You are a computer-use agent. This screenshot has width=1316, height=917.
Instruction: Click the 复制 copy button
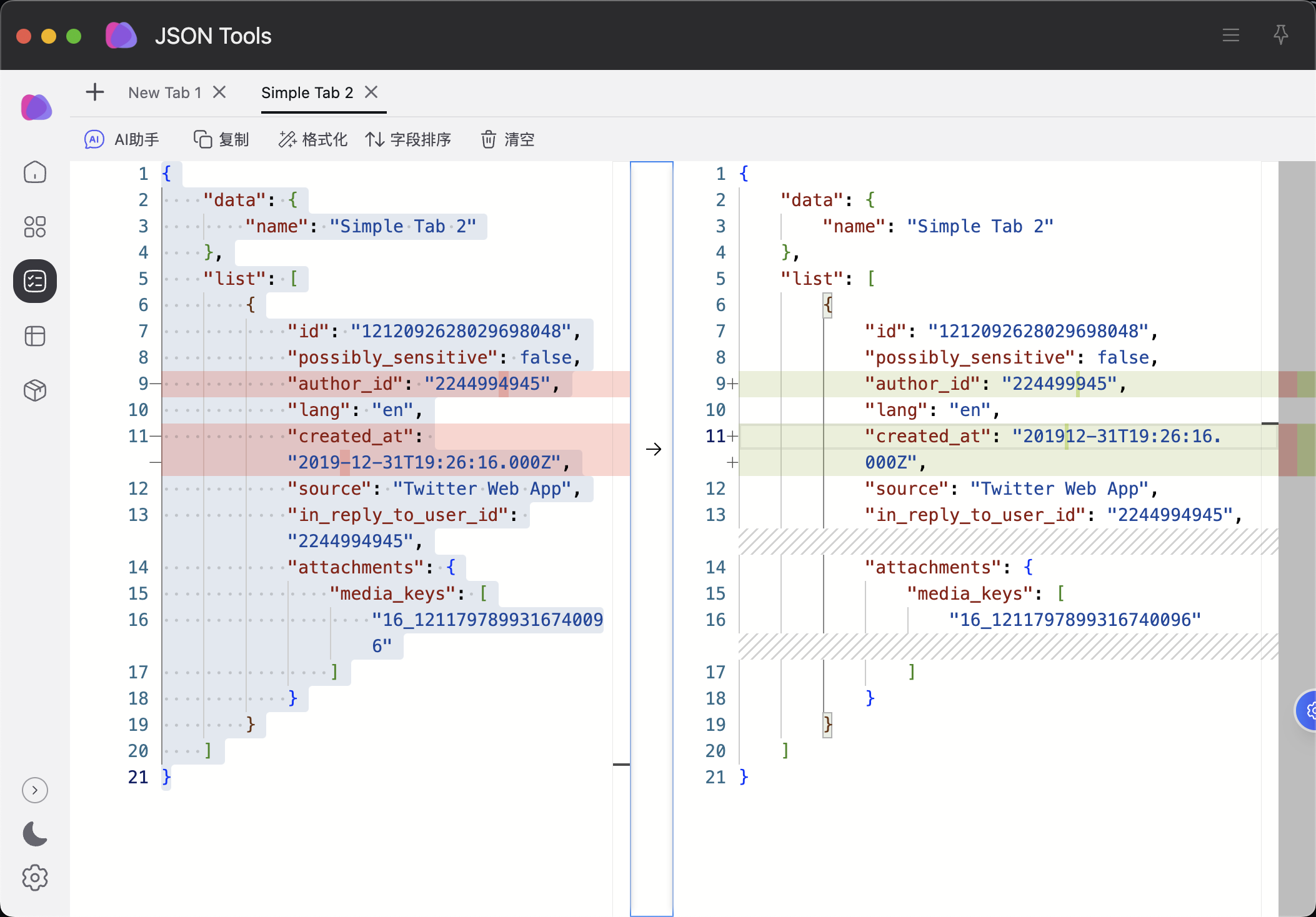221,139
